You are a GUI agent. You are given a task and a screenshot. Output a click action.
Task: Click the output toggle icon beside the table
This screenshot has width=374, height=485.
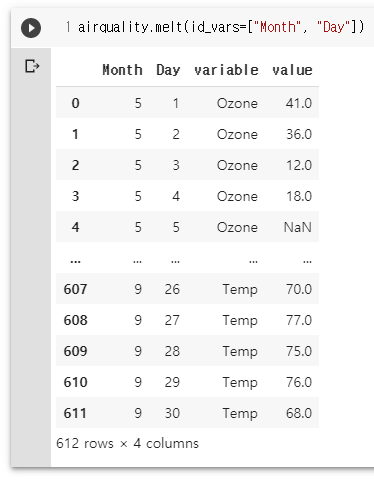coord(32,66)
